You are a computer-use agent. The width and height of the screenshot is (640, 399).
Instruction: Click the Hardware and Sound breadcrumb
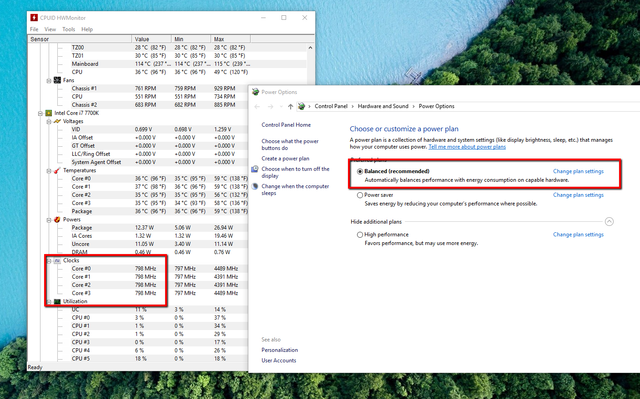(x=383, y=106)
